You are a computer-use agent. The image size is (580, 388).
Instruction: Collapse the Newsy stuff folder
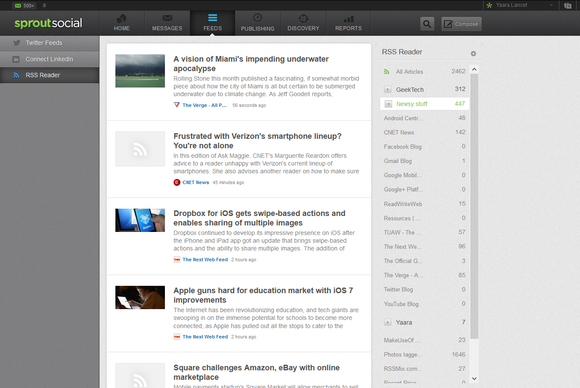coord(388,104)
